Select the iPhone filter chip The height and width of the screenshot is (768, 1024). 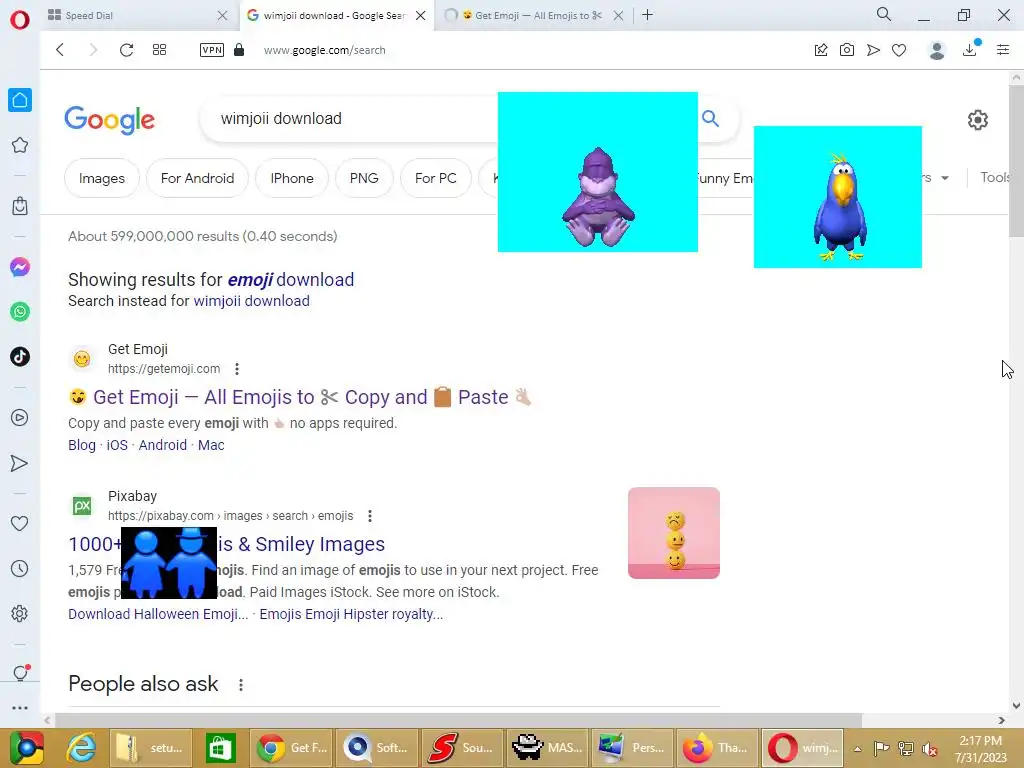click(x=292, y=178)
